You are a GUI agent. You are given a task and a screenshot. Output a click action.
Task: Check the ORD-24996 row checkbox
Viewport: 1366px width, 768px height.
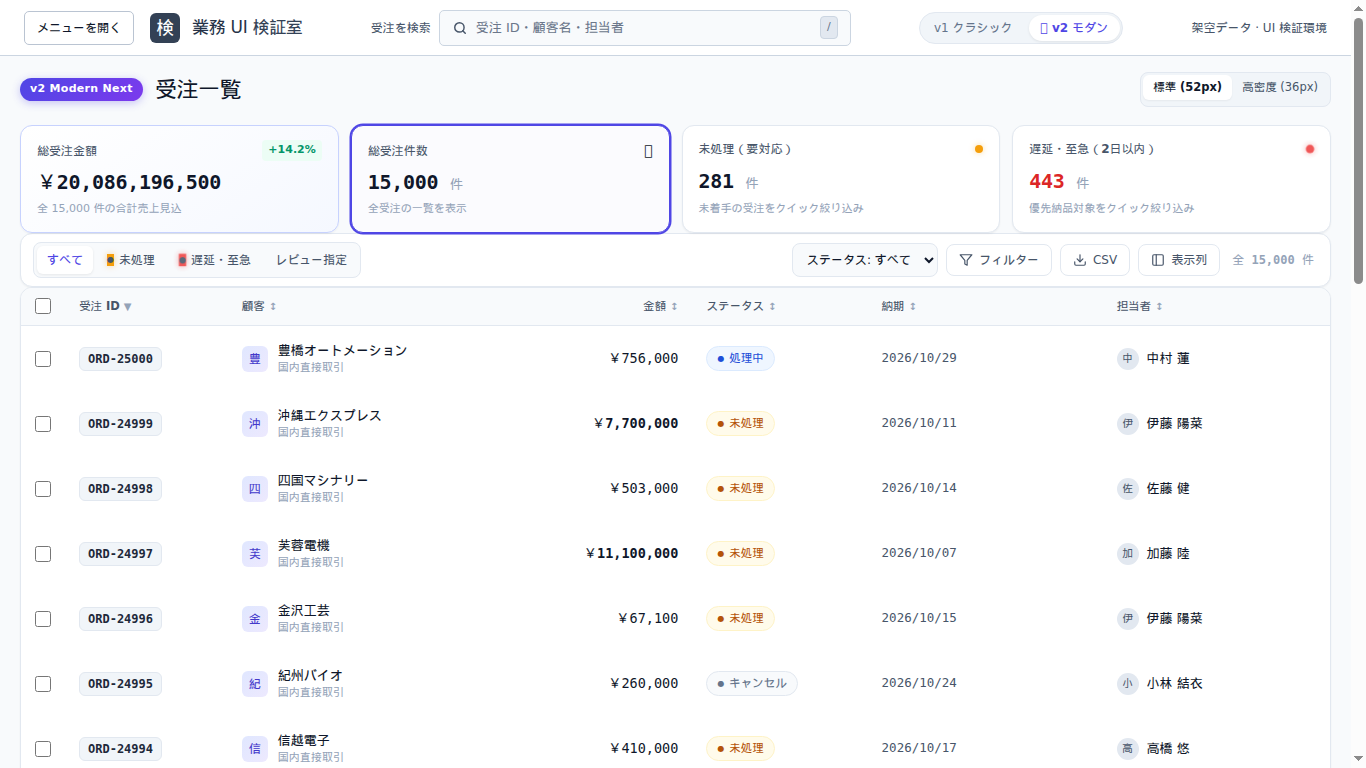pyautogui.click(x=43, y=619)
